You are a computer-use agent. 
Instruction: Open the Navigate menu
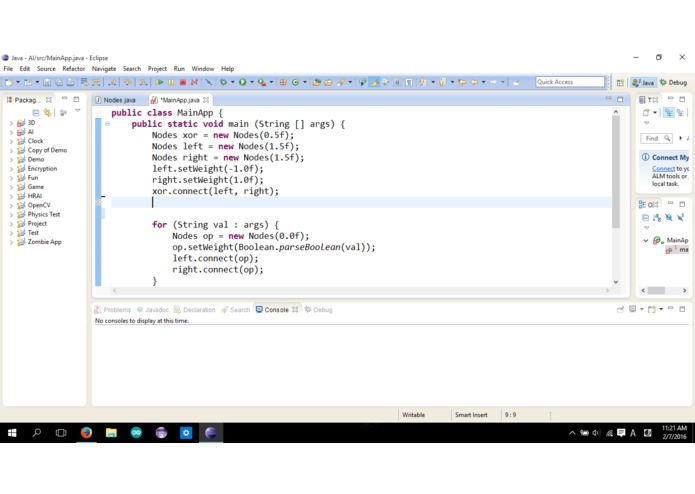104,69
